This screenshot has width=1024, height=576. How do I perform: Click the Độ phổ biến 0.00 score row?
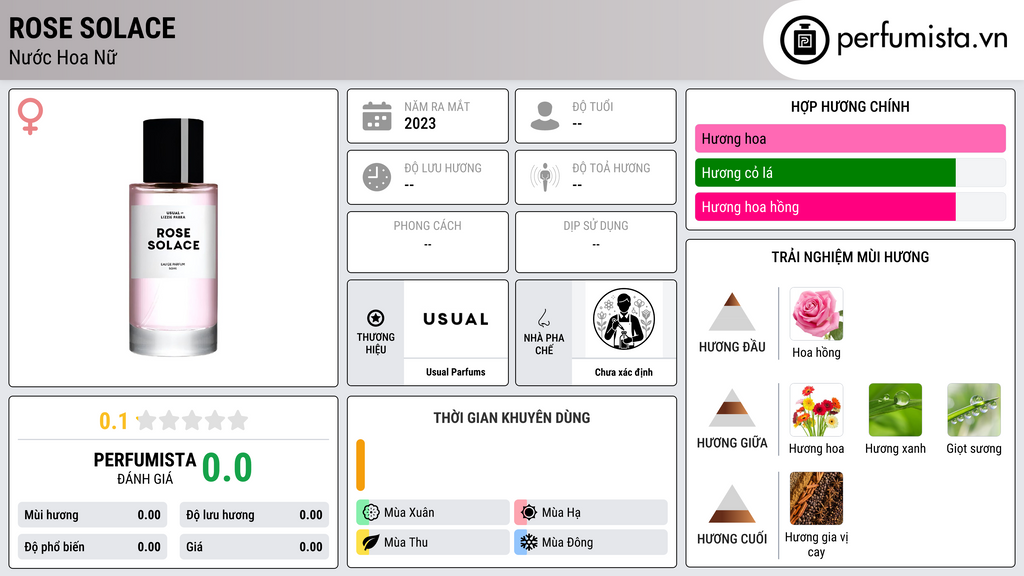(x=92, y=547)
